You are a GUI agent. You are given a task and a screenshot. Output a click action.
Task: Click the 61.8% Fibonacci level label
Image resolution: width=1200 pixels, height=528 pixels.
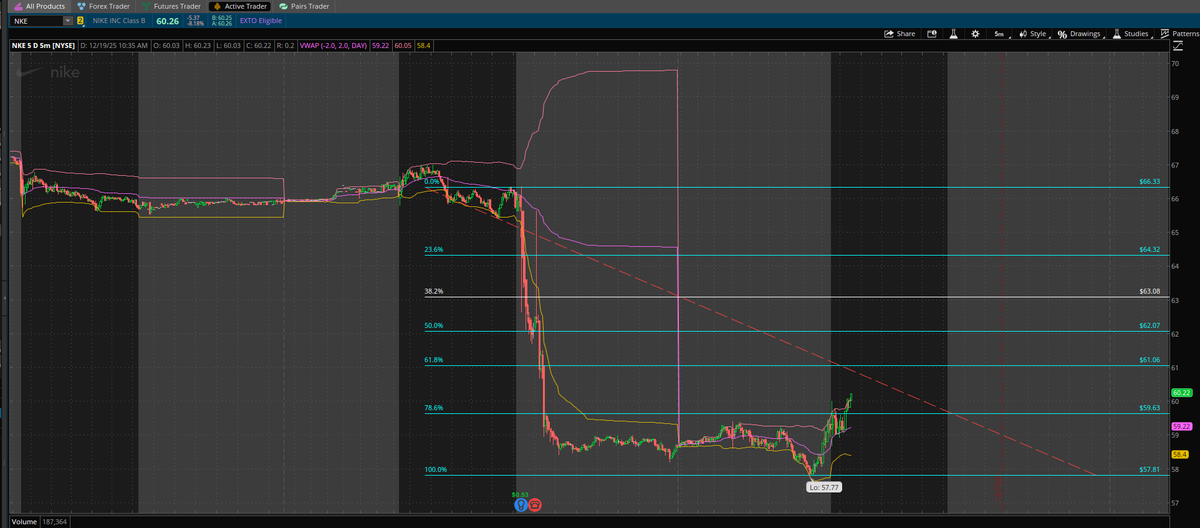pyautogui.click(x=434, y=360)
